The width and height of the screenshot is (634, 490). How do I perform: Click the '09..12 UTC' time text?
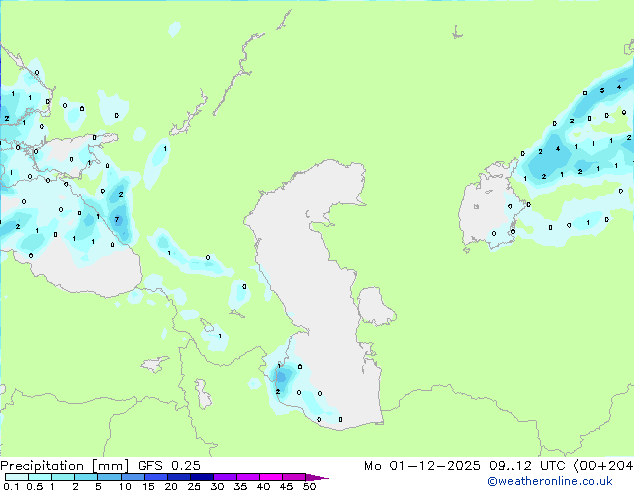pyautogui.click(x=527, y=466)
